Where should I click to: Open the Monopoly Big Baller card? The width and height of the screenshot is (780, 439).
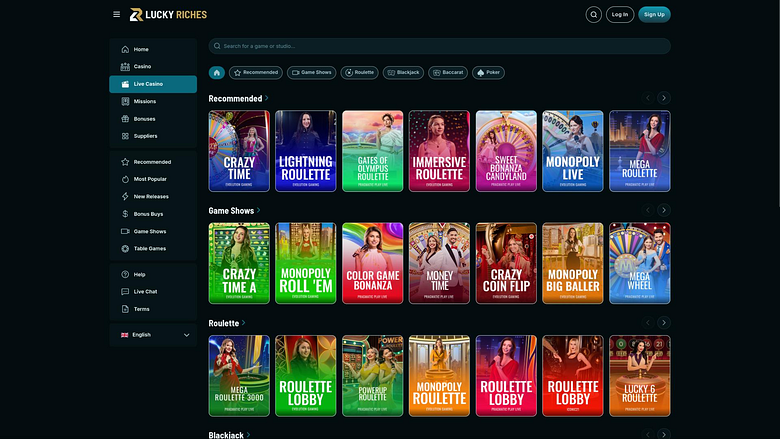pyautogui.click(x=573, y=263)
